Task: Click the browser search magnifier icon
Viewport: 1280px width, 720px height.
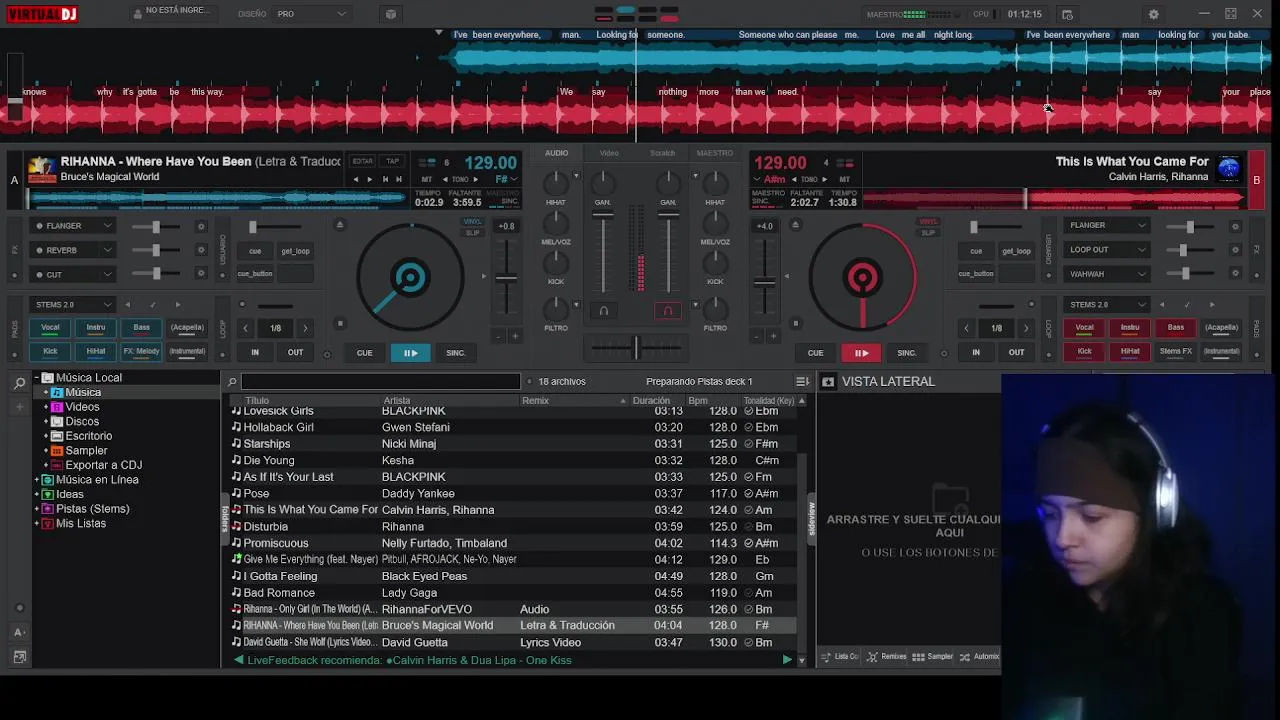Action: pos(232,381)
